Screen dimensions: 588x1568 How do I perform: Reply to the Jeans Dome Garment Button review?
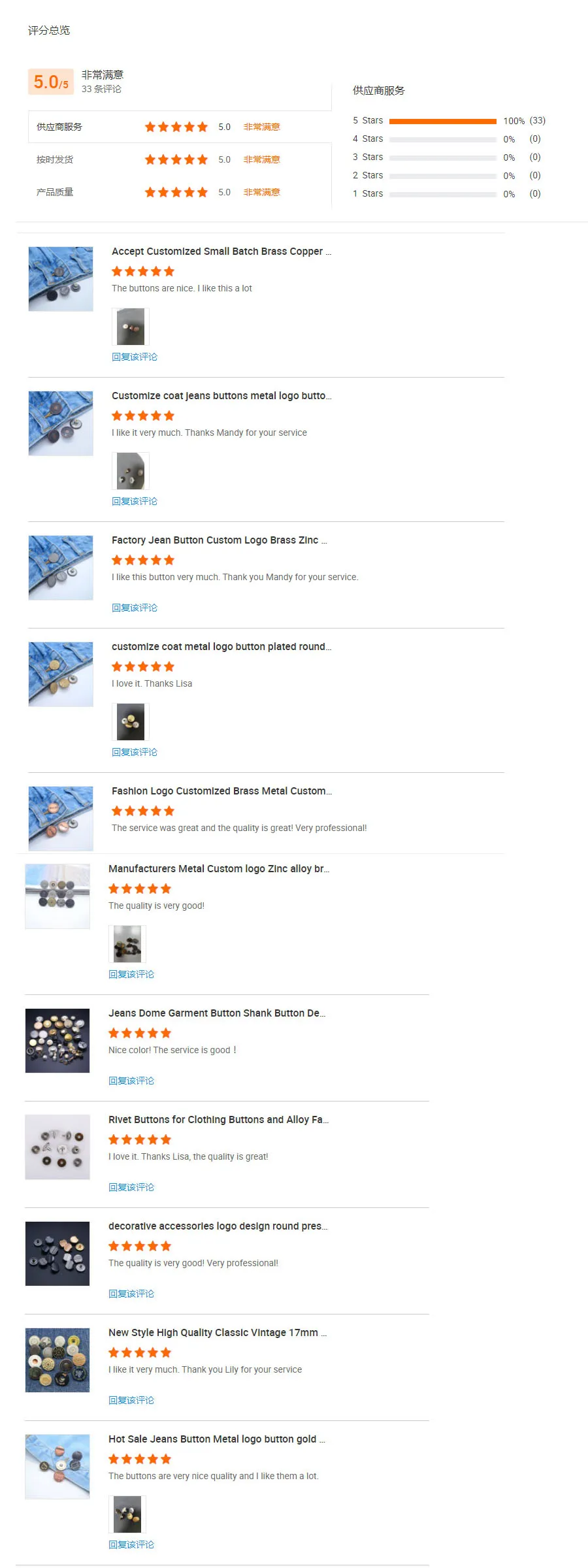click(x=131, y=1081)
